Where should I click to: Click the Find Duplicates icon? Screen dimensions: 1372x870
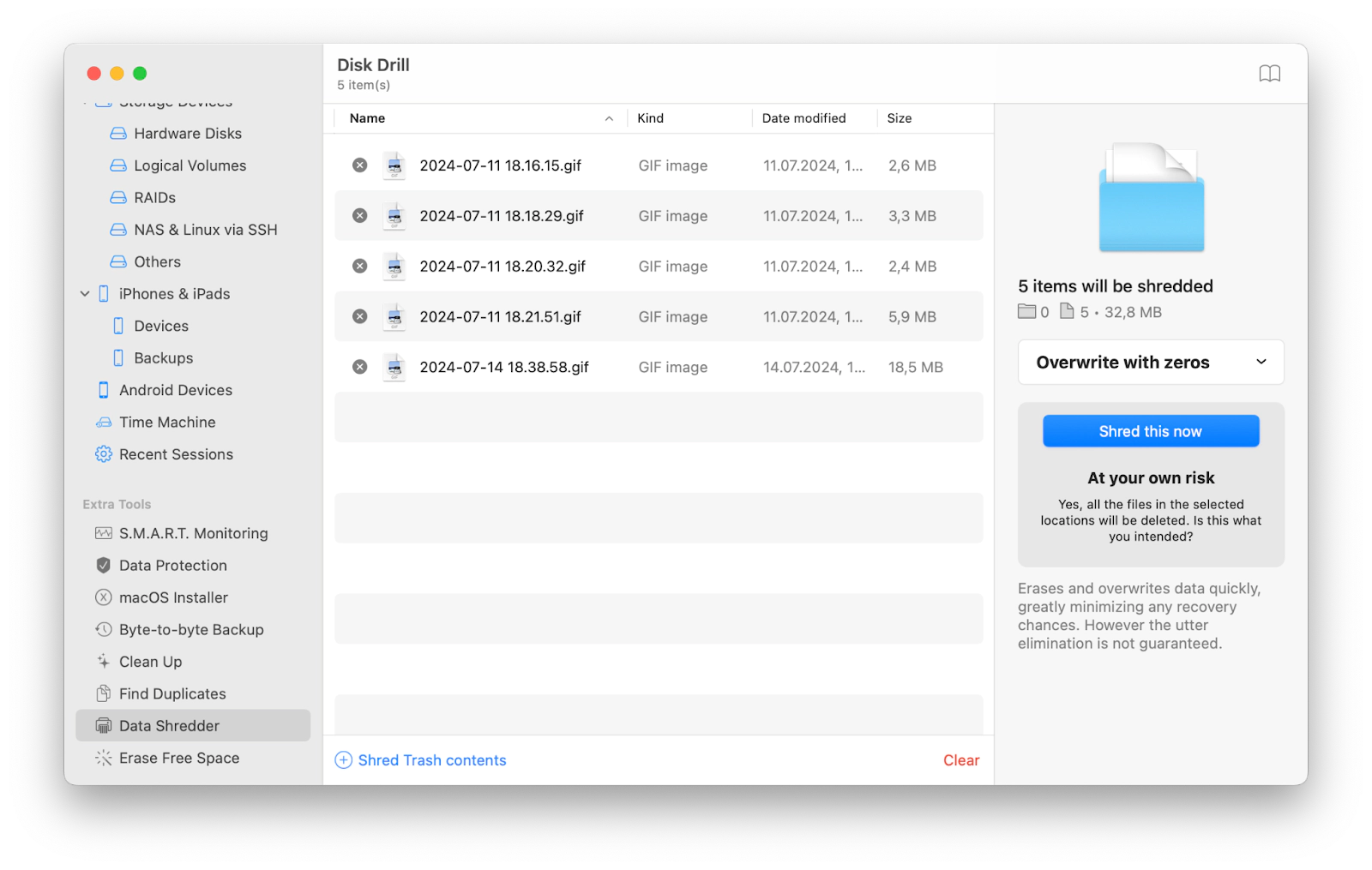click(104, 693)
